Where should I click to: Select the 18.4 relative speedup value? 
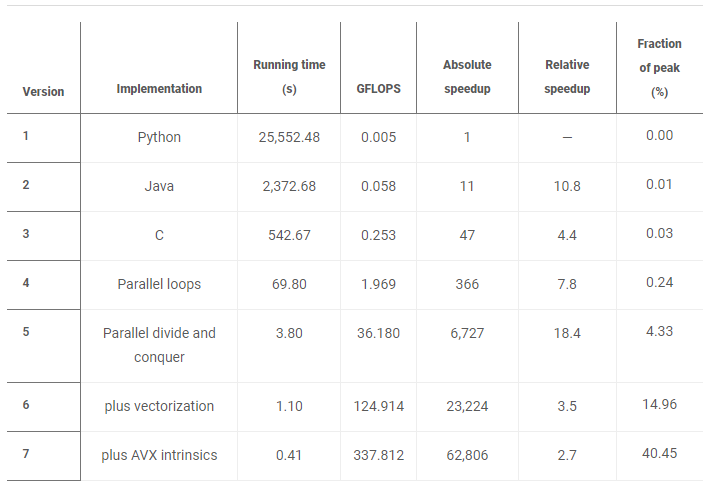[567, 332]
